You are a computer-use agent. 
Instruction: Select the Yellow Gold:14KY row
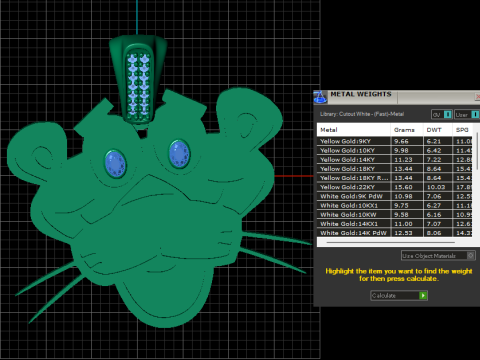click(x=395, y=160)
